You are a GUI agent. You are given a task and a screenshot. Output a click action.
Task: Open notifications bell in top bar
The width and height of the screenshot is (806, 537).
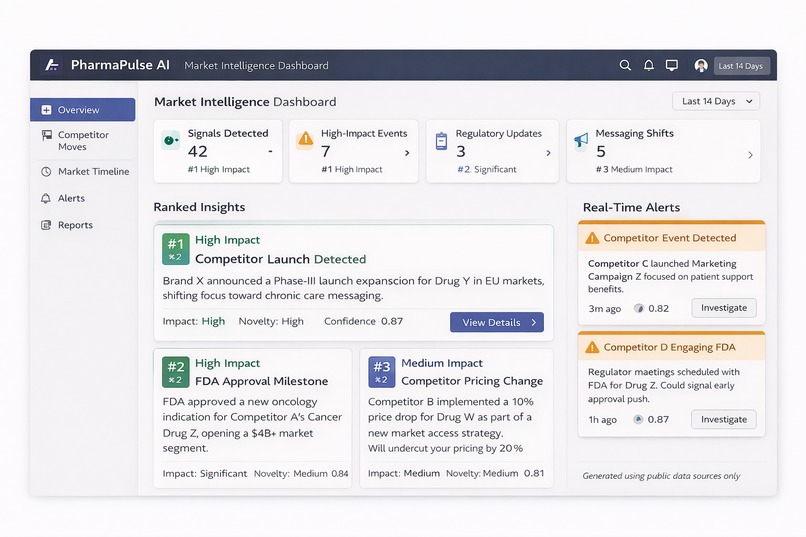[x=649, y=65]
